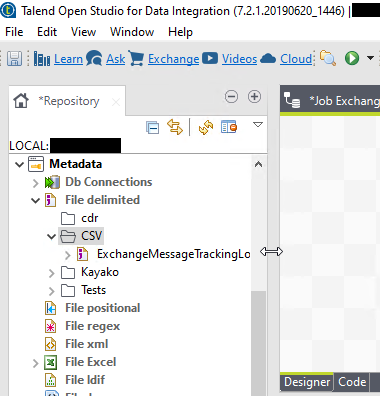The height and width of the screenshot is (396, 380).
Task: Click the green Run job button
Action: point(352,58)
